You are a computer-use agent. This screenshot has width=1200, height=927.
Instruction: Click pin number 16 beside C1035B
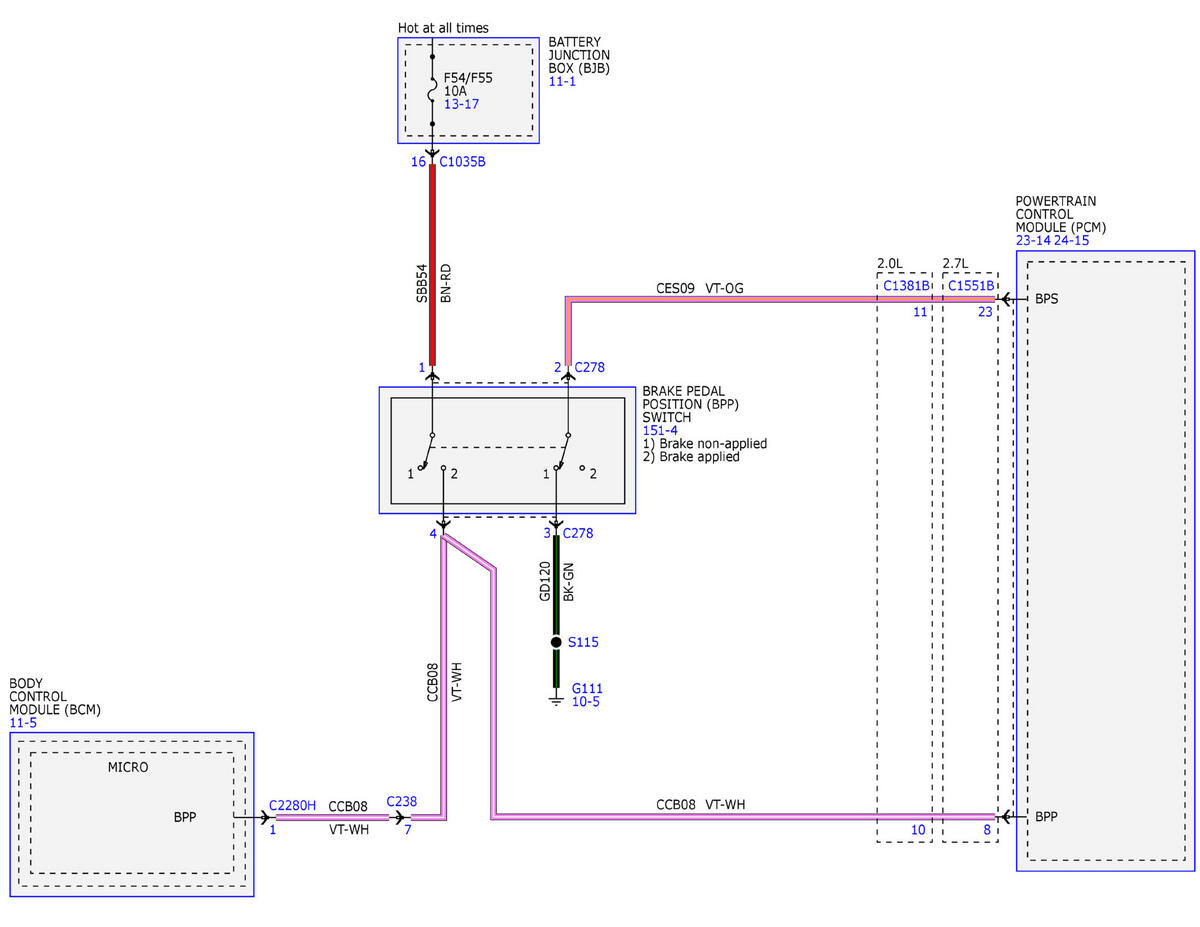point(419,161)
